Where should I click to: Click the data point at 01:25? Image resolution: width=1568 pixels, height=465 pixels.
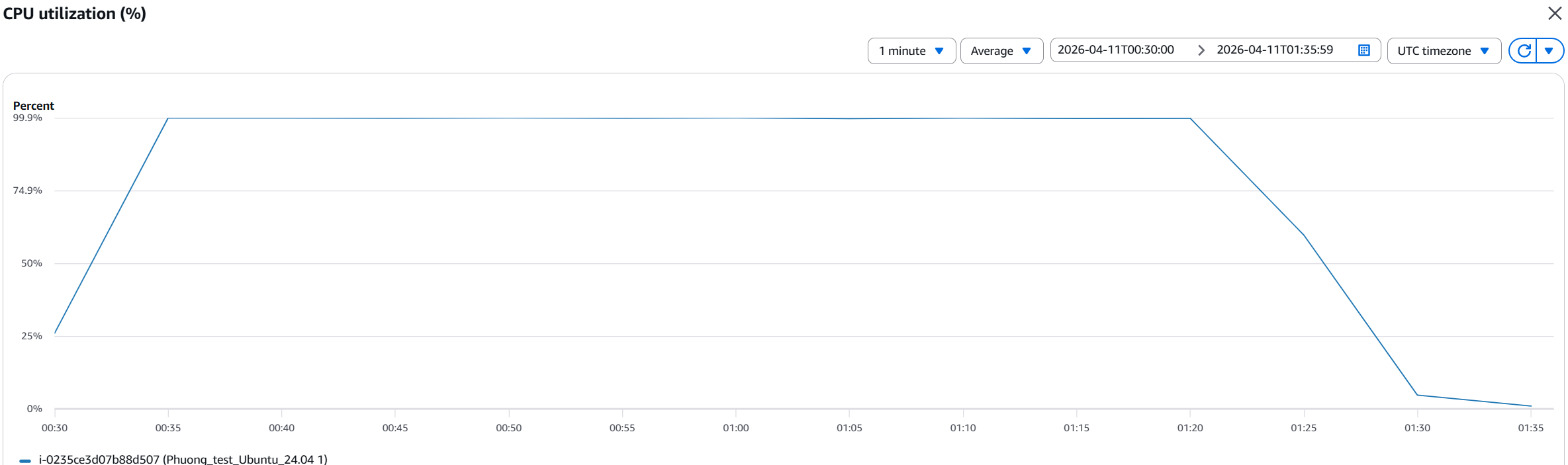click(1304, 235)
